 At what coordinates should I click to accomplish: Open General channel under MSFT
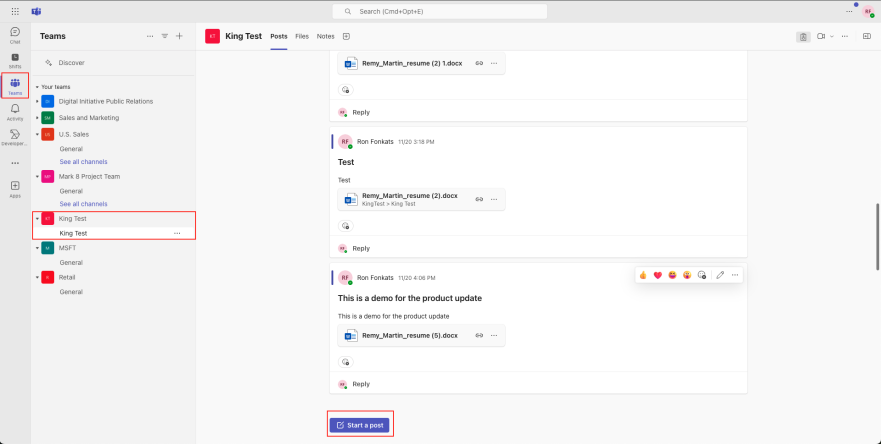coord(71,262)
